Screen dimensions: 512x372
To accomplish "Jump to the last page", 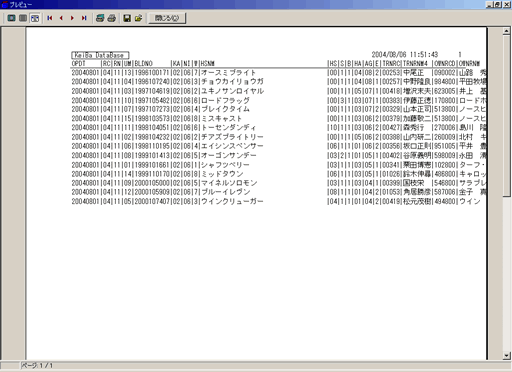I will (x=84, y=18).
